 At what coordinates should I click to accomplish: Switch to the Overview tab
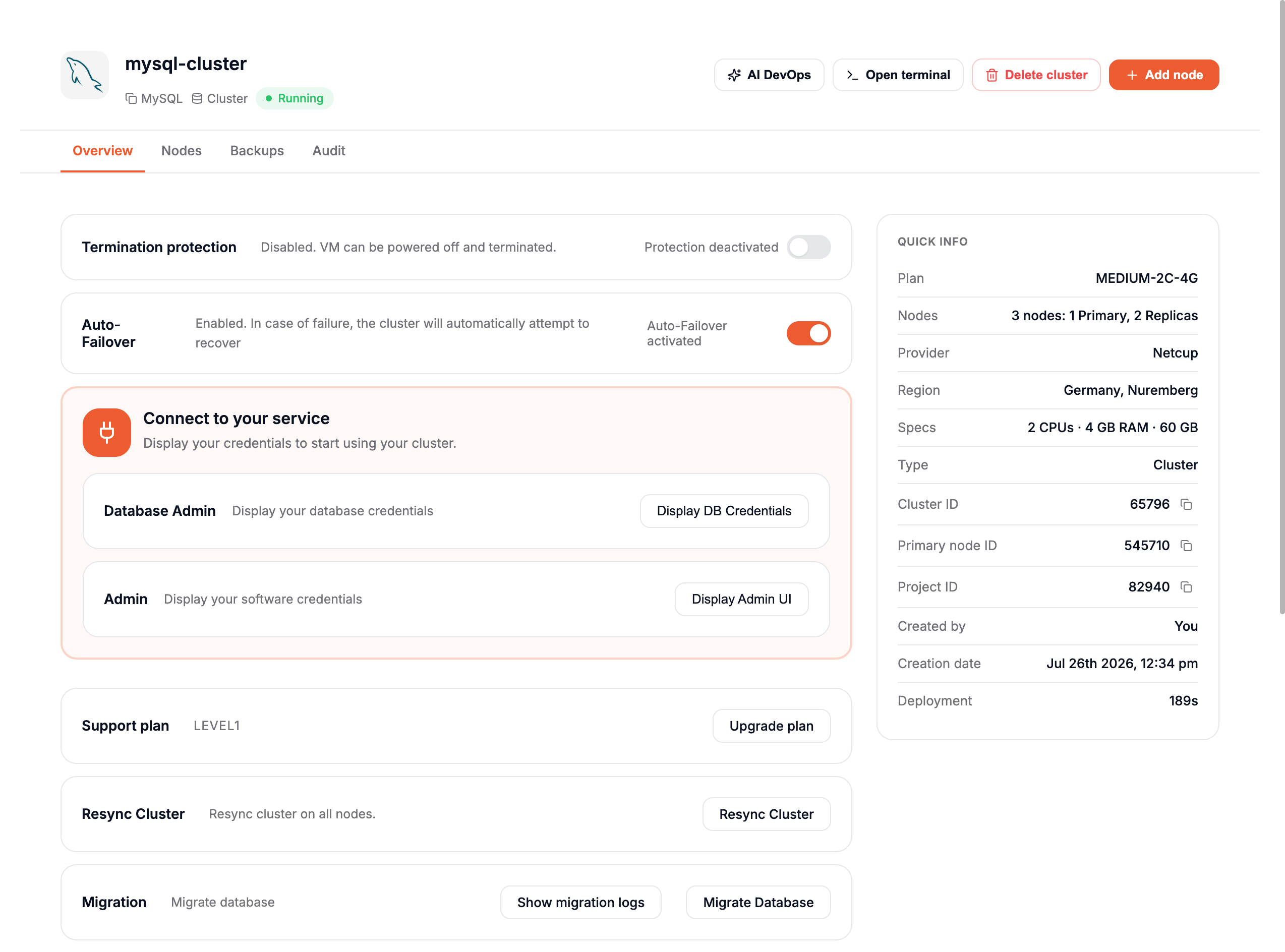coord(102,151)
